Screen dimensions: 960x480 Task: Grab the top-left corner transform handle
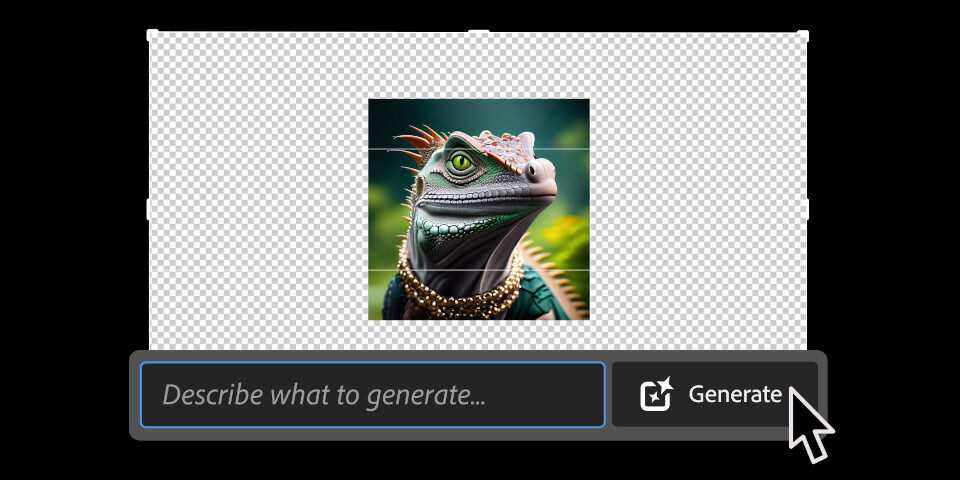[152, 35]
